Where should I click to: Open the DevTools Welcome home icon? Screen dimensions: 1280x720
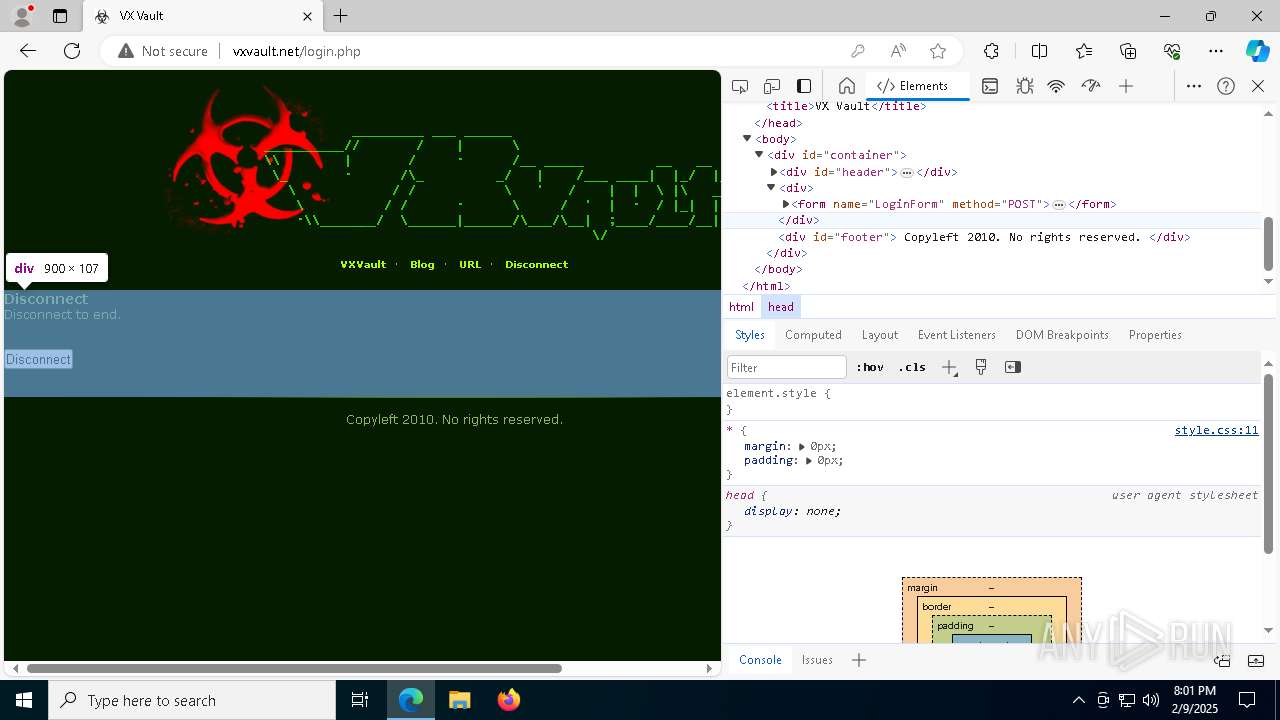pos(847,86)
